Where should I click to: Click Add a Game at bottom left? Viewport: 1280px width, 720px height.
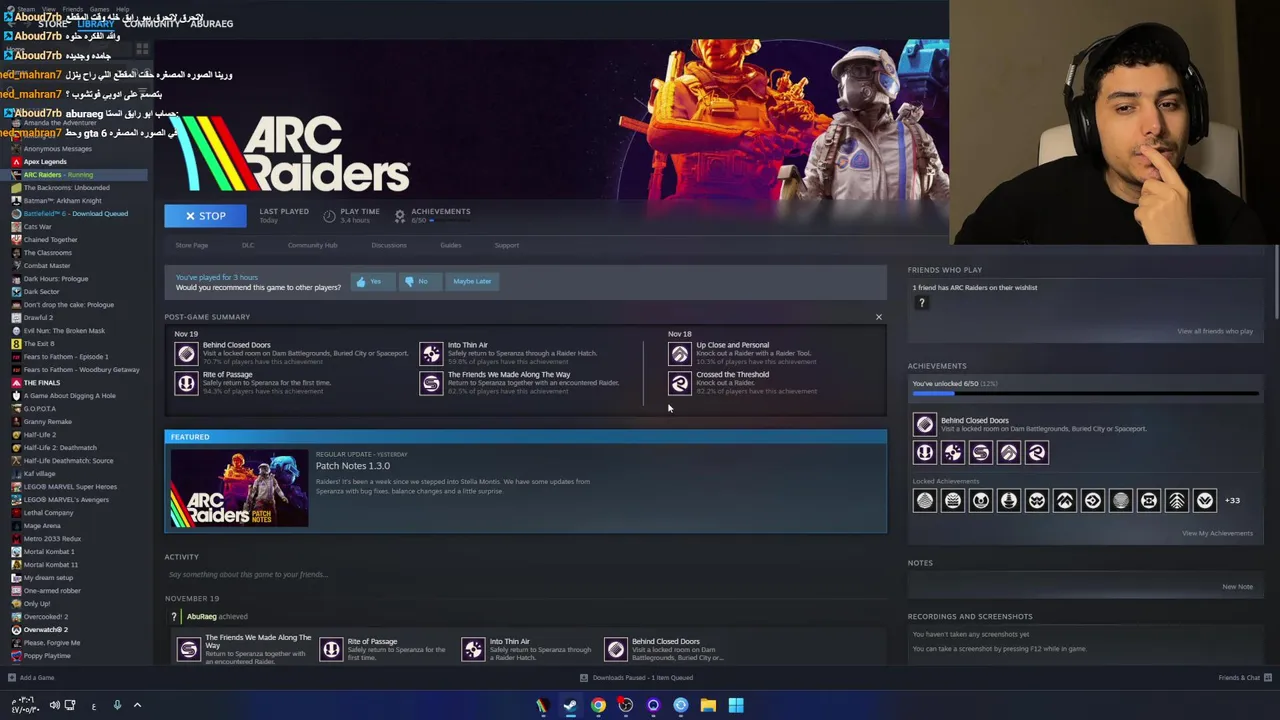(x=31, y=678)
